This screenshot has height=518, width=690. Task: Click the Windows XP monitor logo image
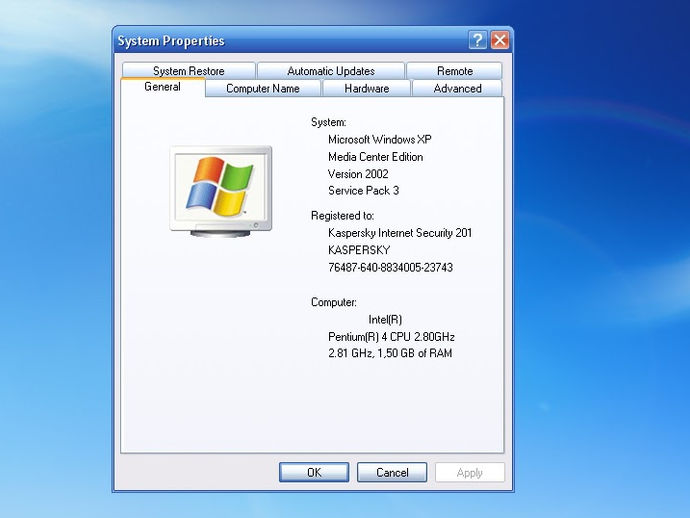pos(221,191)
